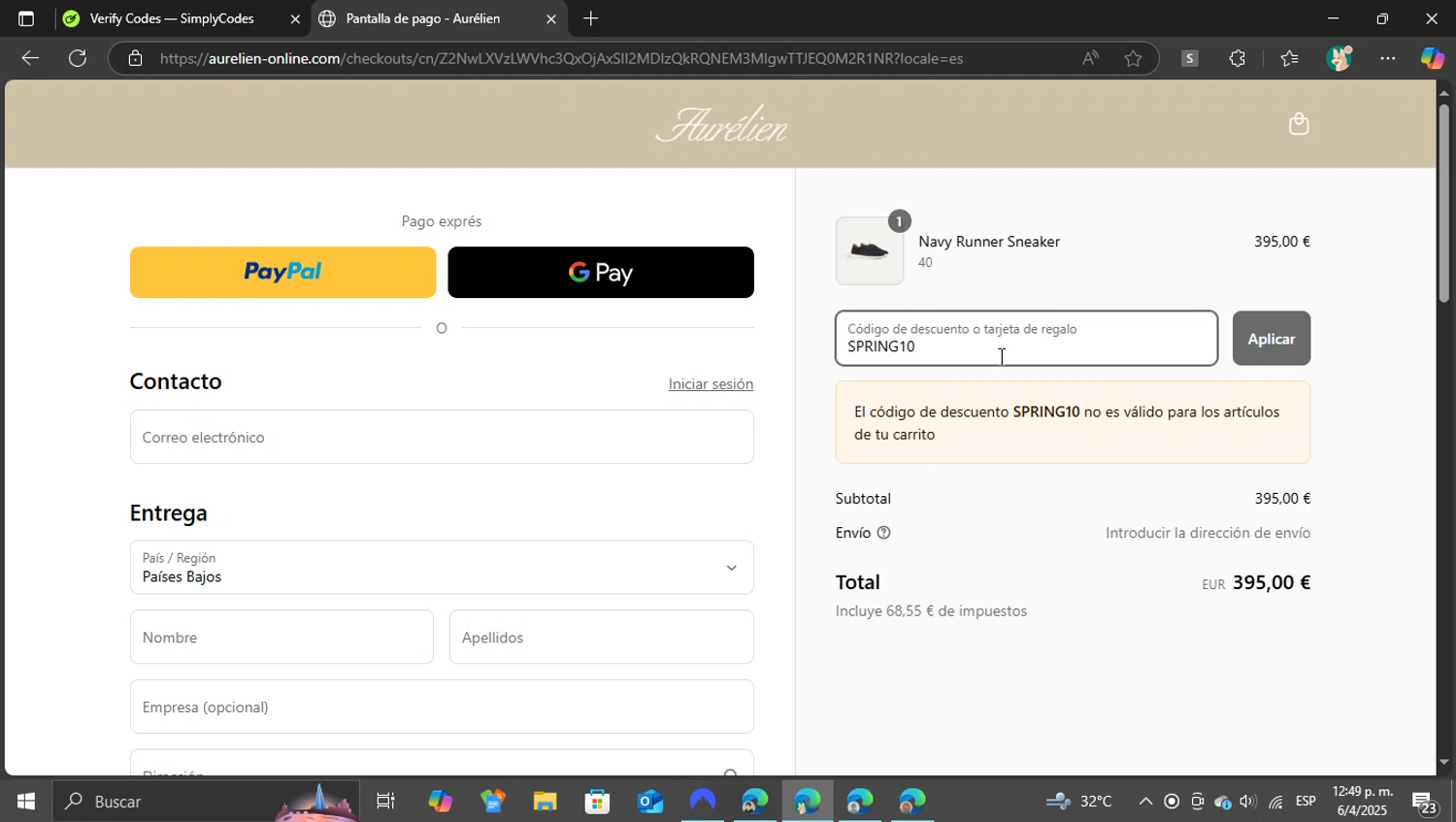Open the clock showing 12:49 p. m.
1456x822 pixels.
click(x=1362, y=802)
